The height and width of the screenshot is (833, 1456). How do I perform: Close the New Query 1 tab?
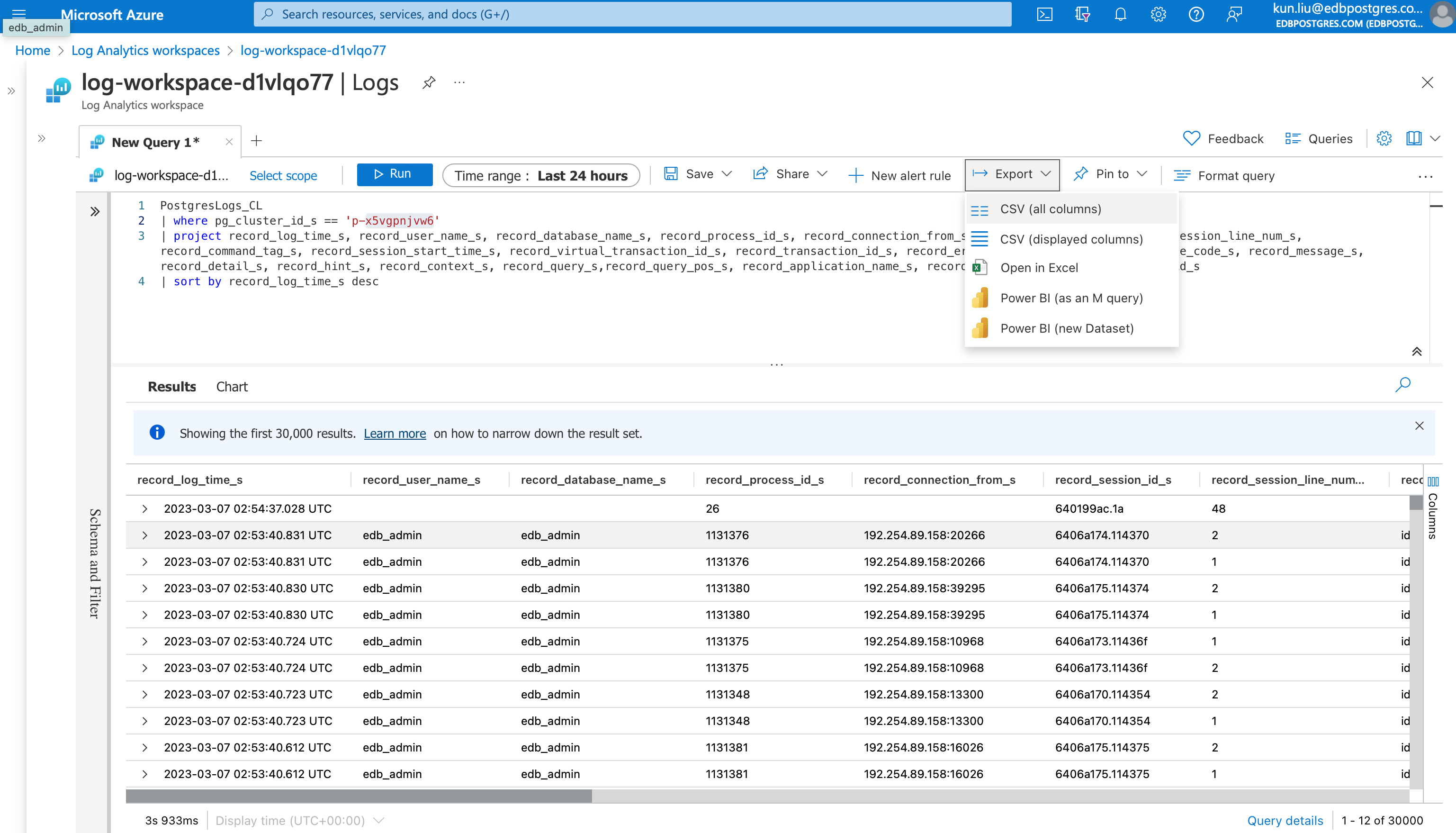pyautogui.click(x=229, y=142)
